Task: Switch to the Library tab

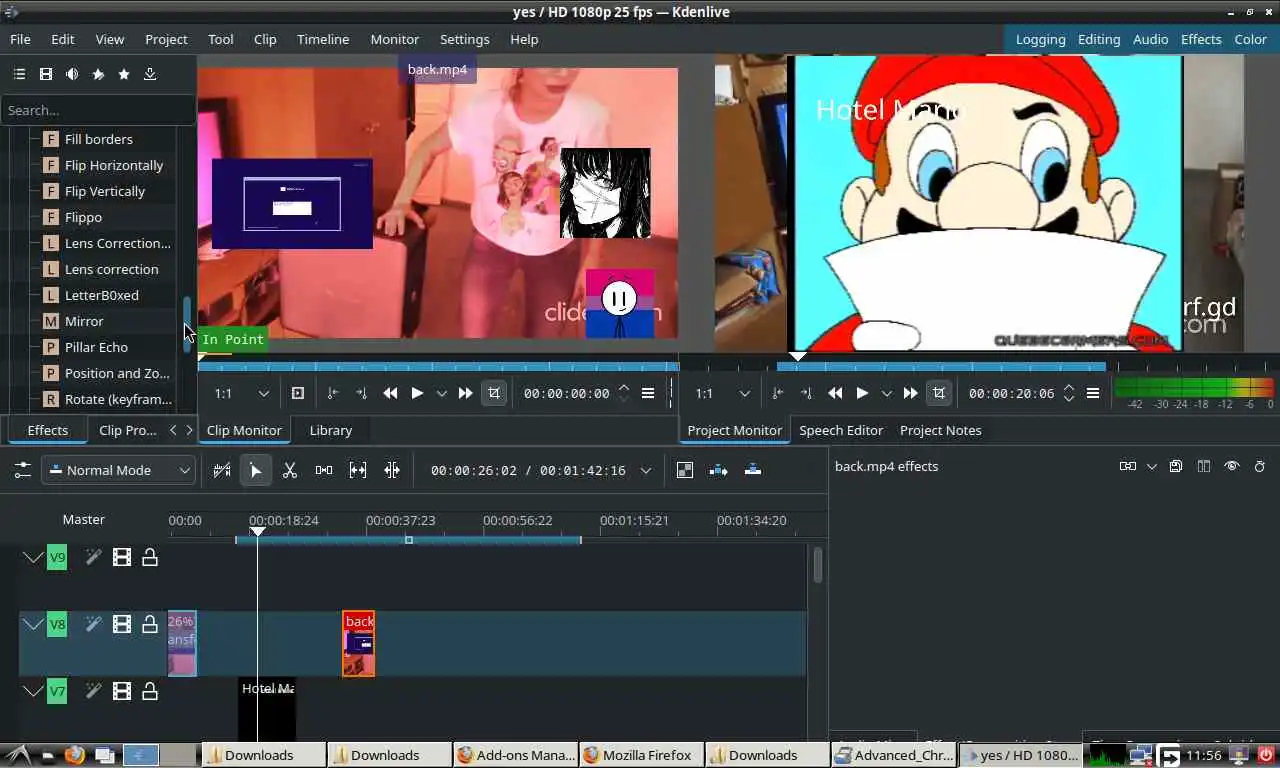Action: (331, 430)
